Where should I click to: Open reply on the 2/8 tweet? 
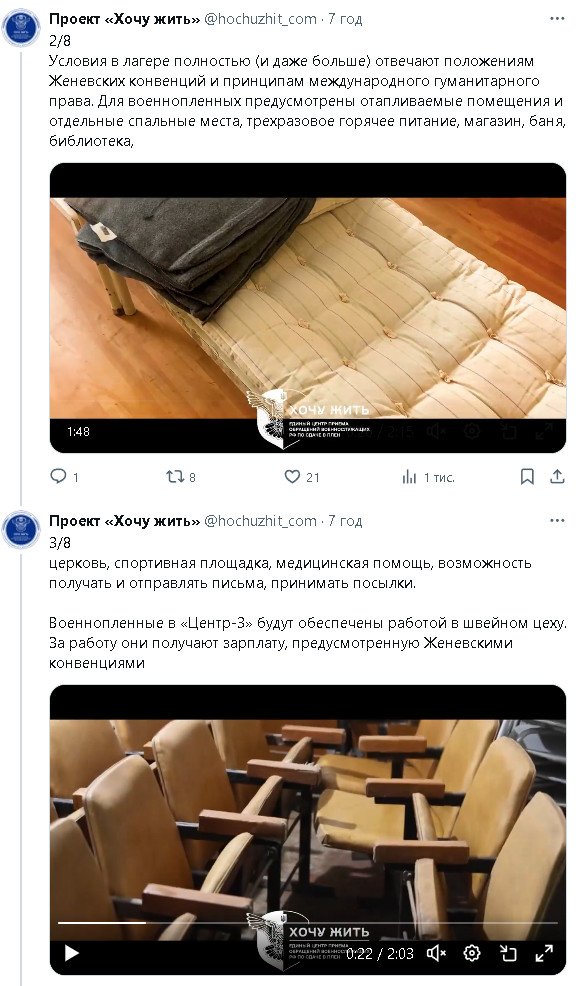pyautogui.click(x=58, y=477)
